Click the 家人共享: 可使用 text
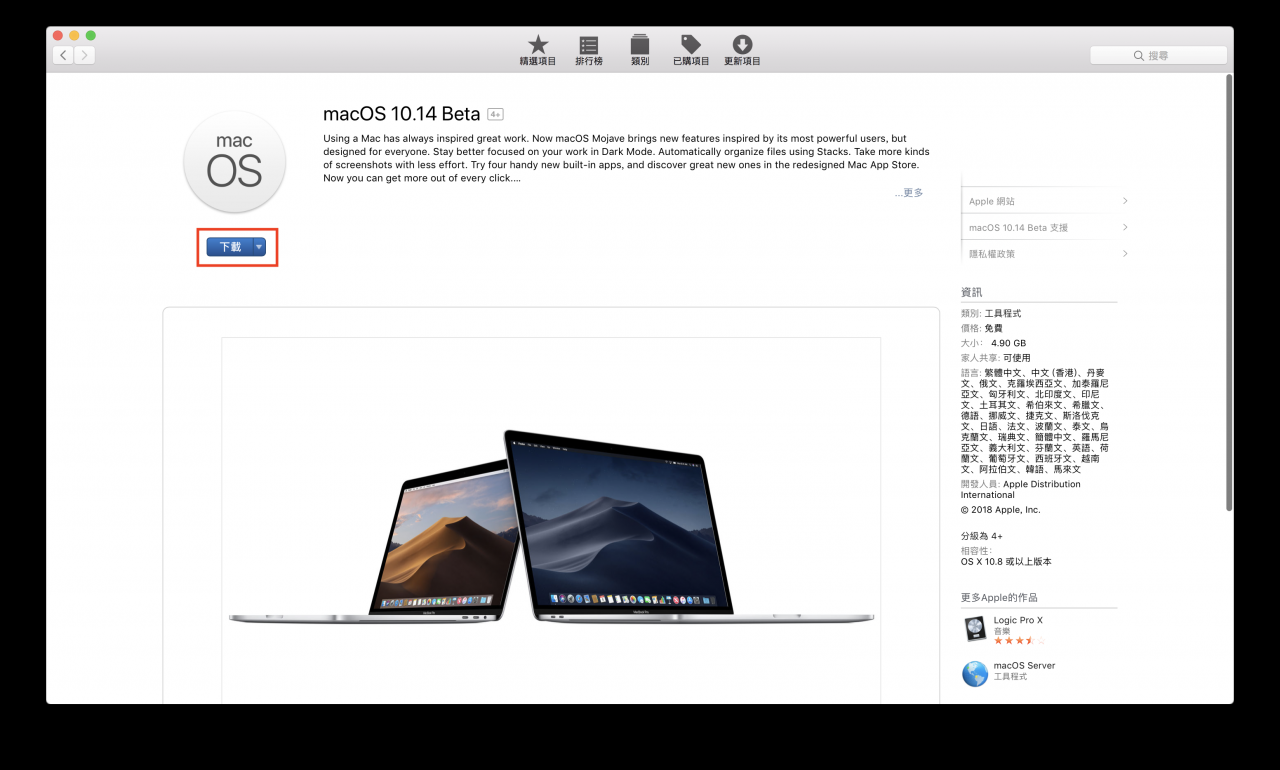Viewport: 1280px width, 770px height. [995, 357]
